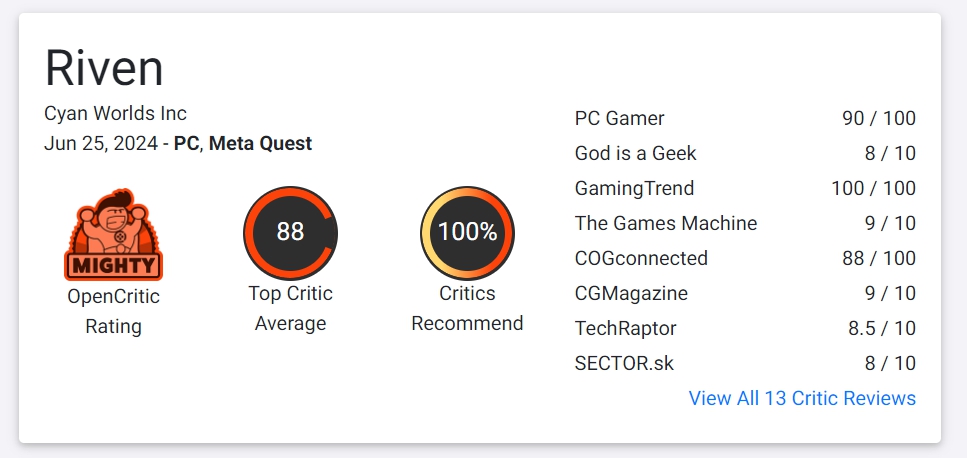
Task: Click the Riven game title
Action: (104, 68)
